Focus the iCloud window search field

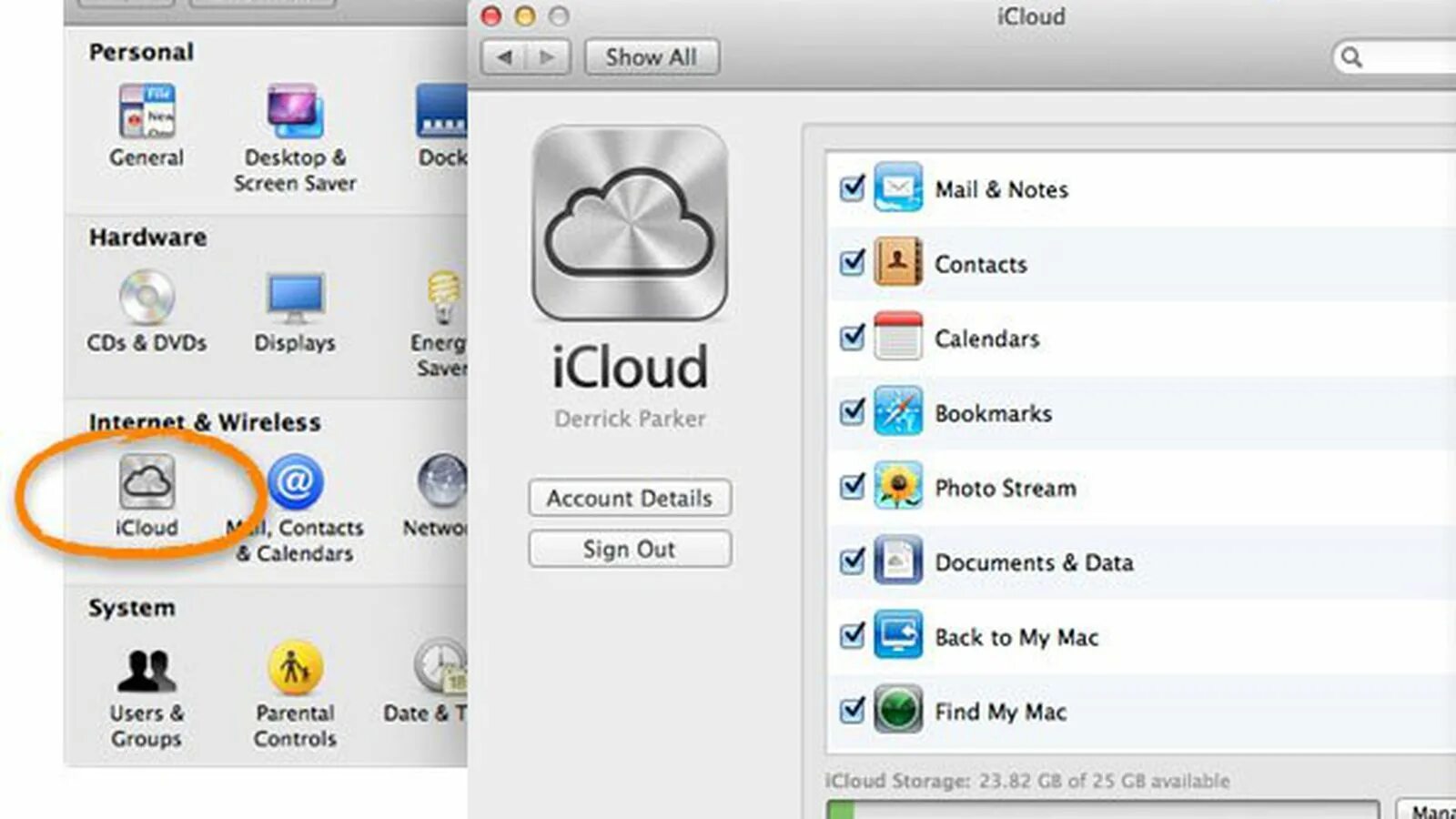(1394, 57)
